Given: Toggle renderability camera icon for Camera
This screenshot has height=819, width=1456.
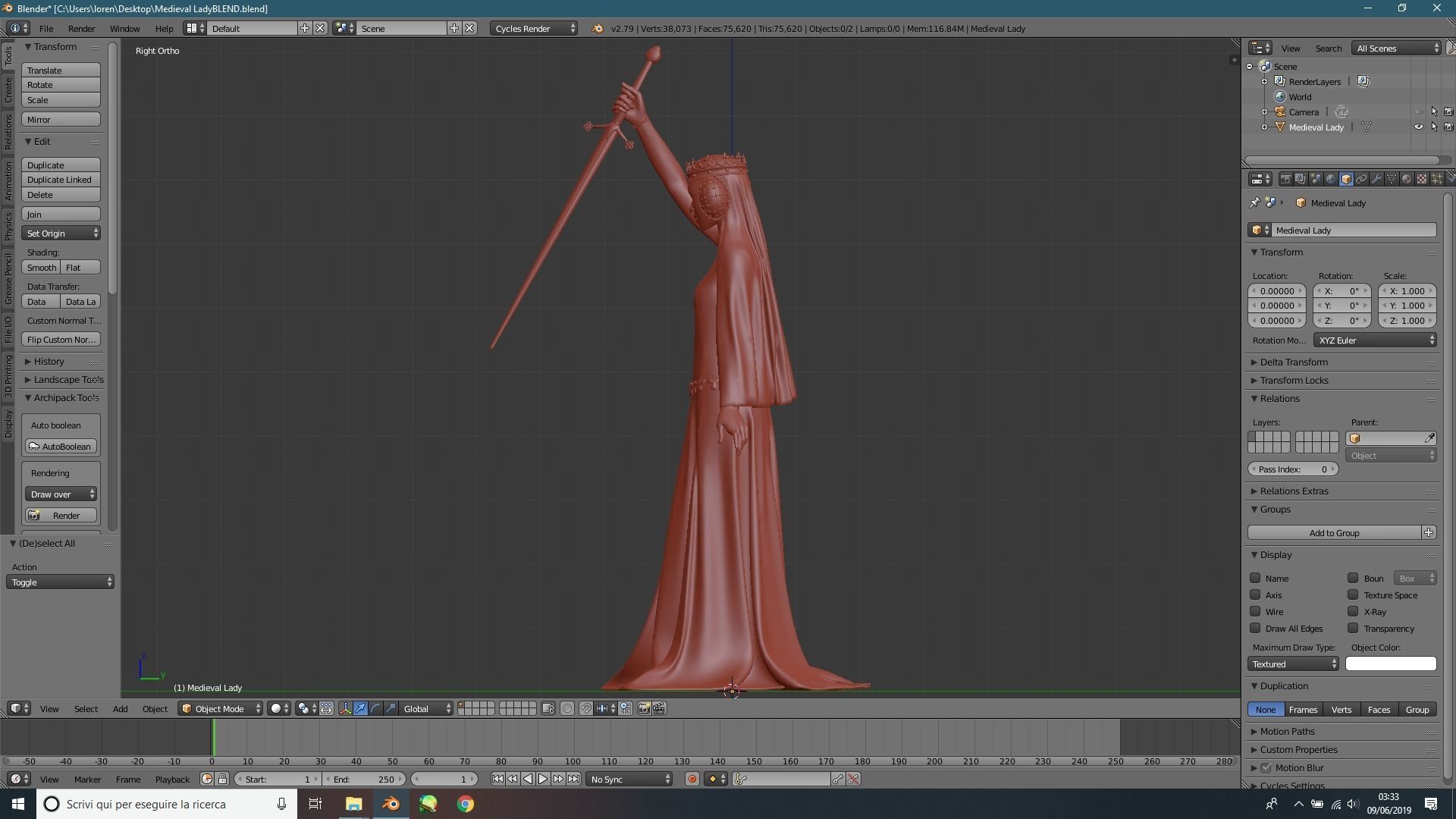Looking at the screenshot, I should pyautogui.click(x=1448, y=111).
